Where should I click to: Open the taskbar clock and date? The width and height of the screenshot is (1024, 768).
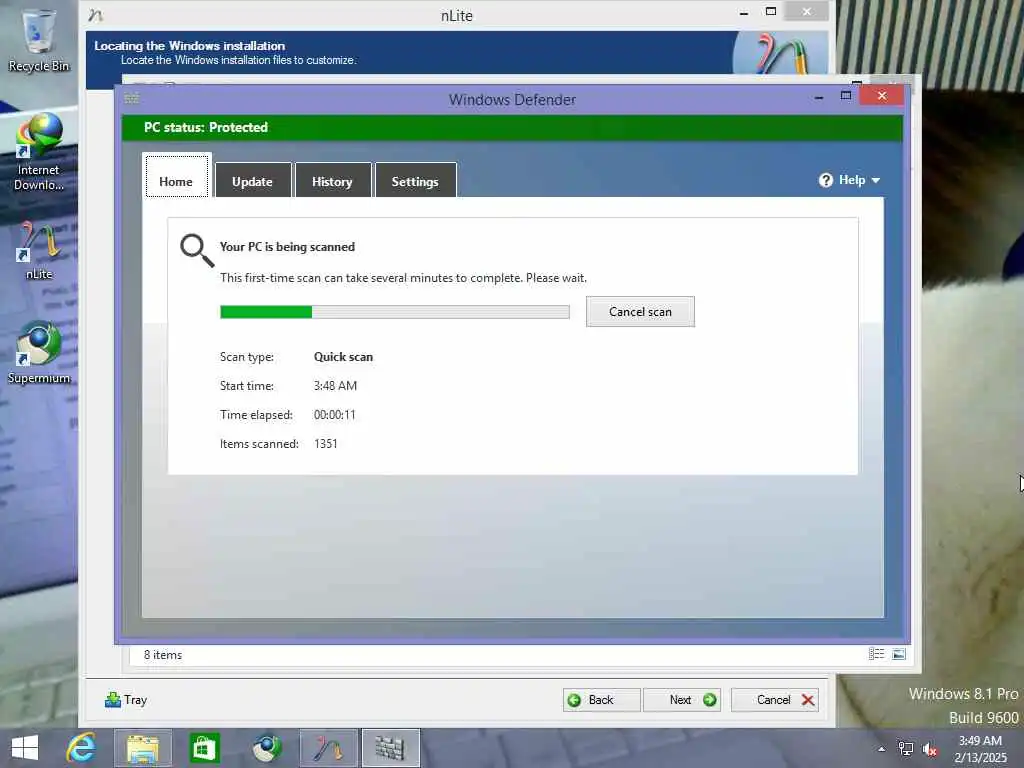click(x=980, y=749)
